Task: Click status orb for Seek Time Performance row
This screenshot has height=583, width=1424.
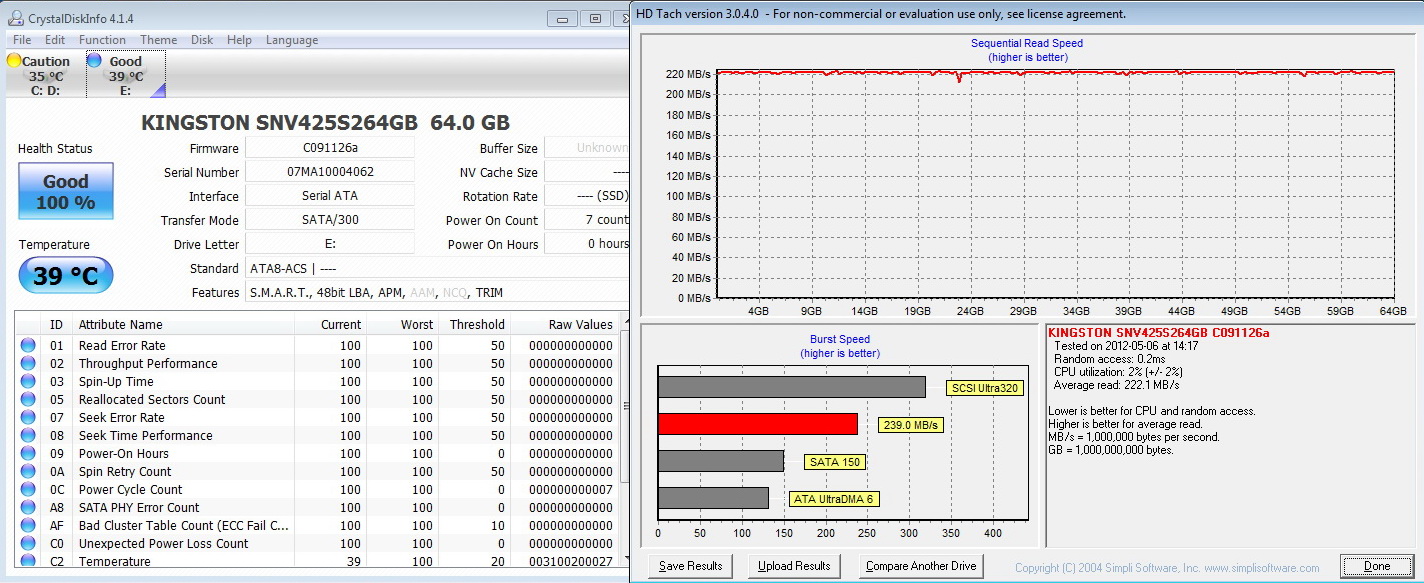Action: (28, 436)
